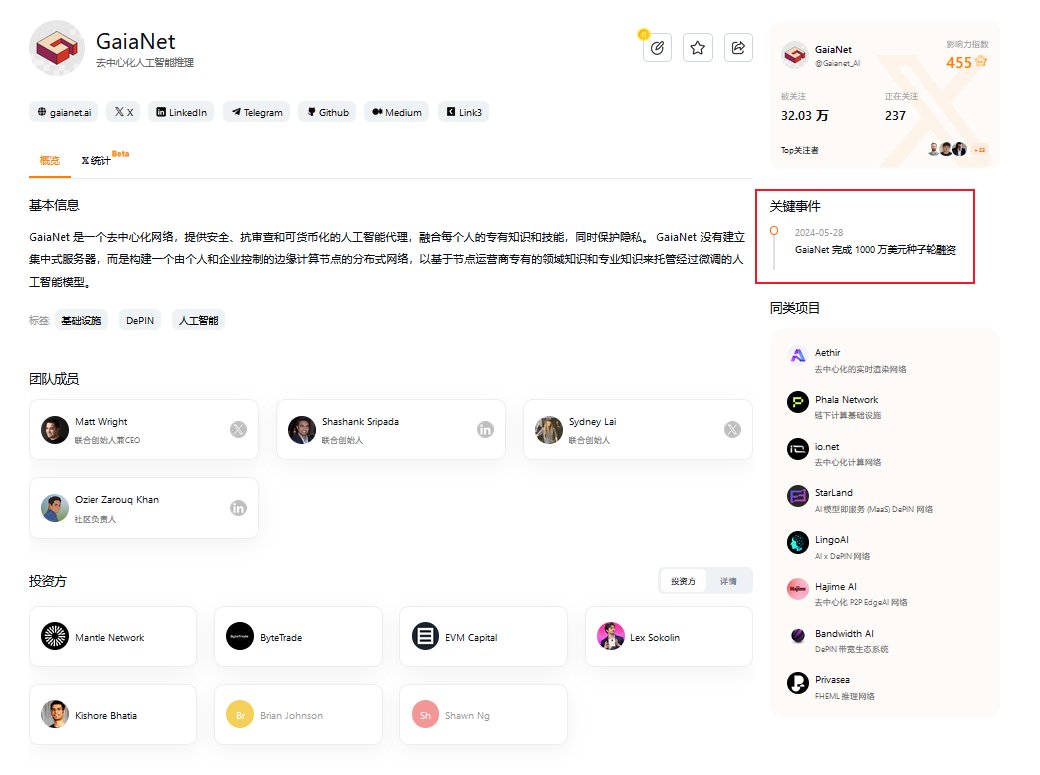Open the ByteTrade investor card
Viewport: 1040px width, 775px height.
[298, 637]
